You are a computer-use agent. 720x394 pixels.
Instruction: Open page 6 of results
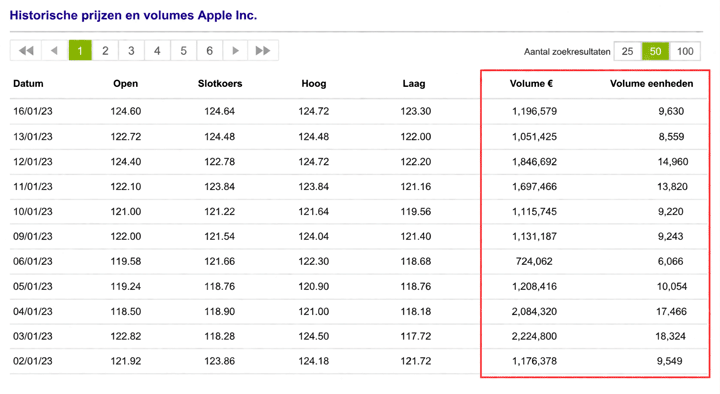tap(209, 51)
